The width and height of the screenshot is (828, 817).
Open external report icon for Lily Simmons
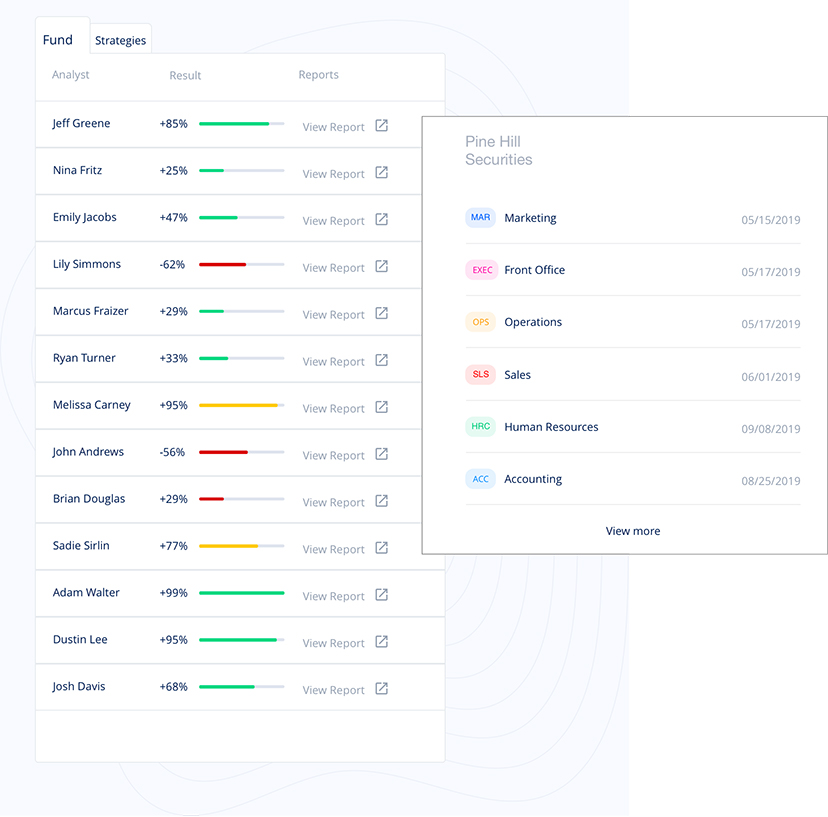(x=381, y=267)
